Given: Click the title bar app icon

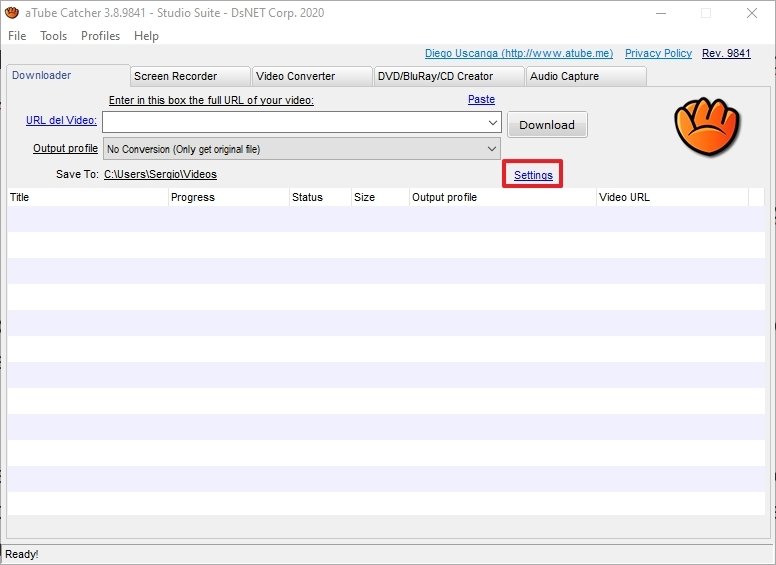Looking at the screenshot, I should click(x=12, y=12).
